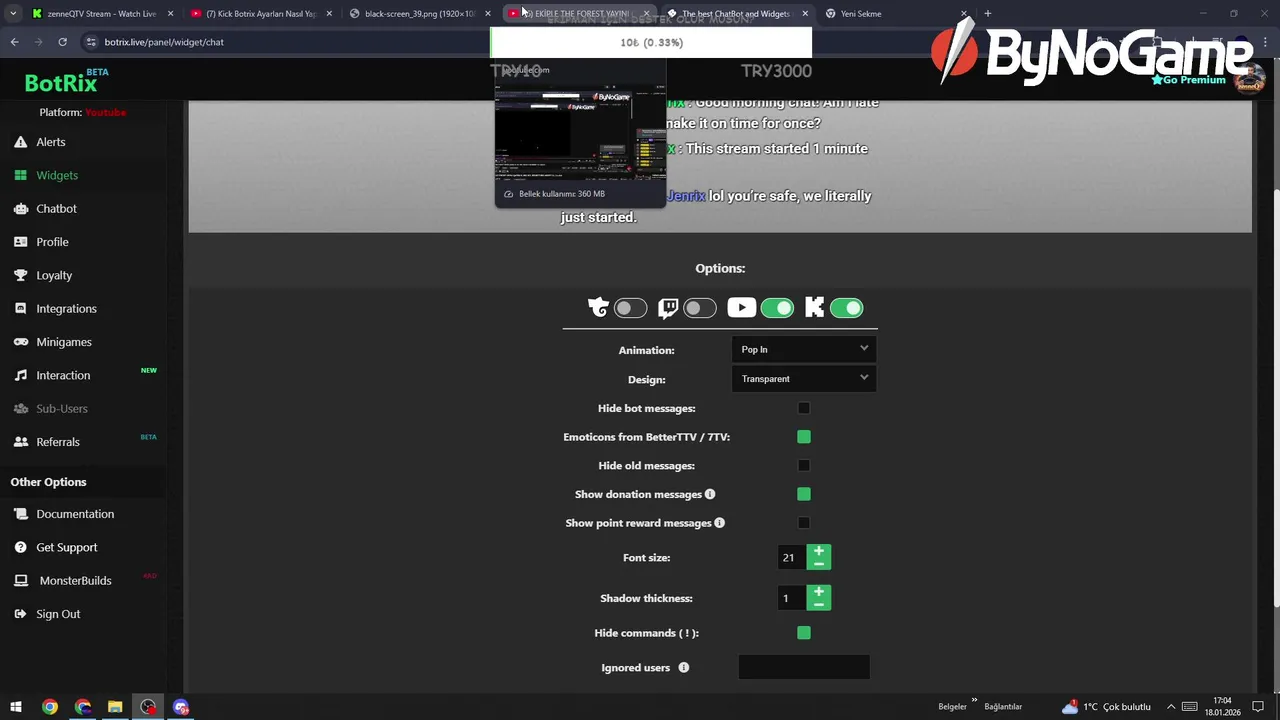Viewport: 1280px width, 720px height.
Task: Open OBS Studio from the taskbar
Action: pyautogui.click(x=148, y=707)
